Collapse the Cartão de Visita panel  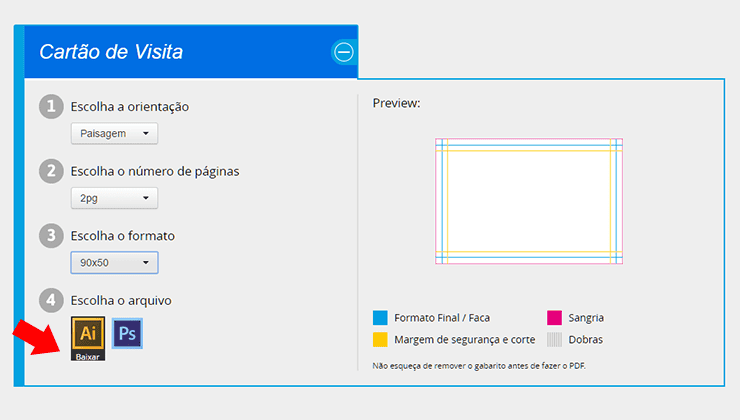click(x=344, y=52)
